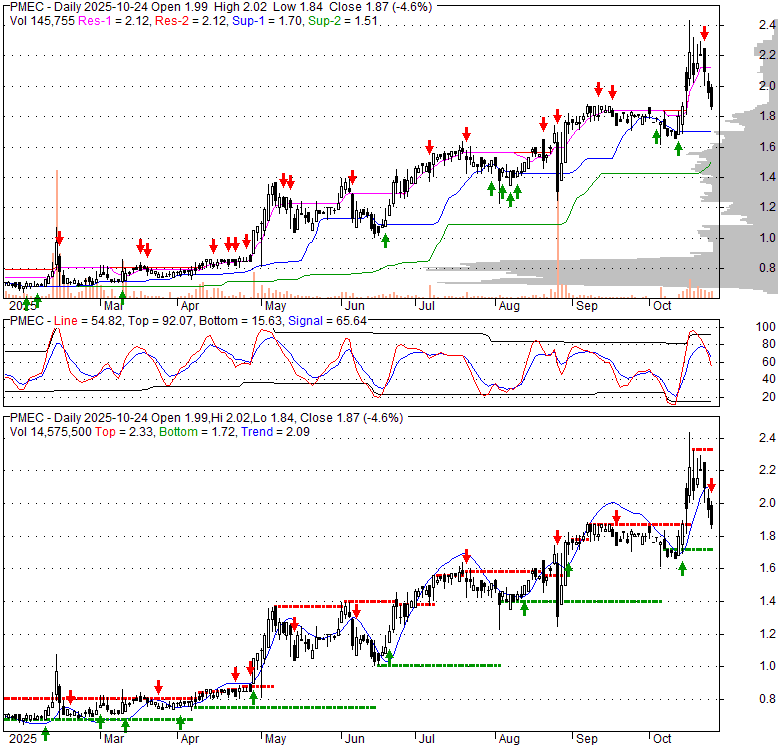This screenshot has height=745, width=780.
Task: Click the 'Signal = 65.64' oscillator legend
Action: tap(327, 321)
